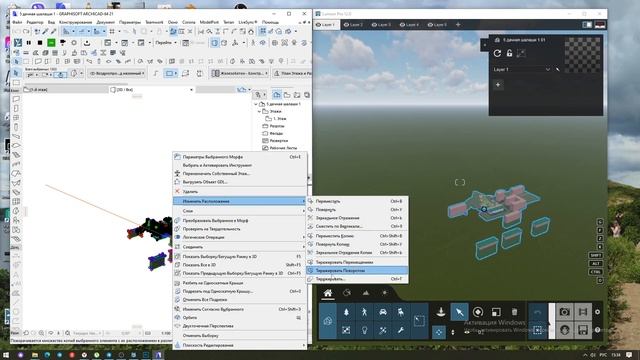Screen dimensions: 640x360
Task: Open 360 Panorama mode in Lumion
Action: 564,330
